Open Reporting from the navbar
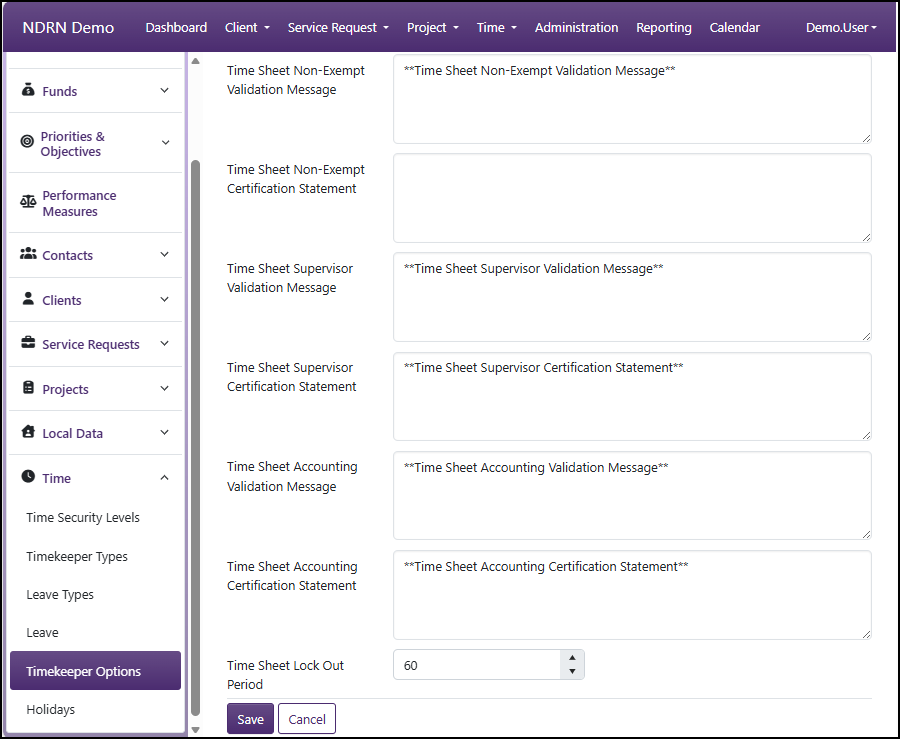This screenshot has height=739, width=900. 664,28
